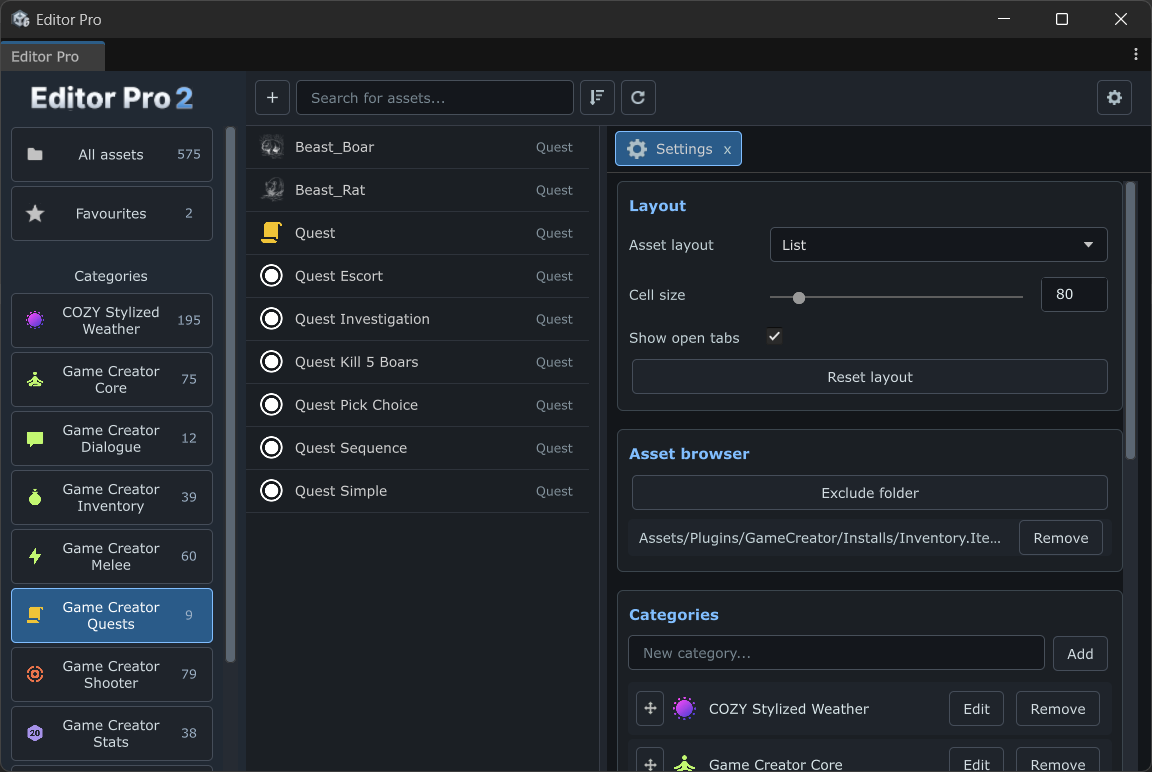Open settings with the top-right gear icon
This screenshot has height=772, width=1152.
point(1114,98)
